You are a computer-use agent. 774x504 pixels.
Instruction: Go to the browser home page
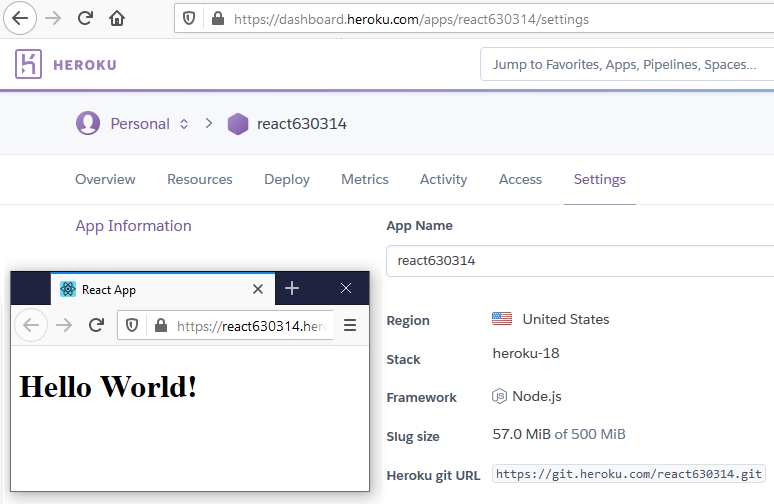[x=117, y=18]
